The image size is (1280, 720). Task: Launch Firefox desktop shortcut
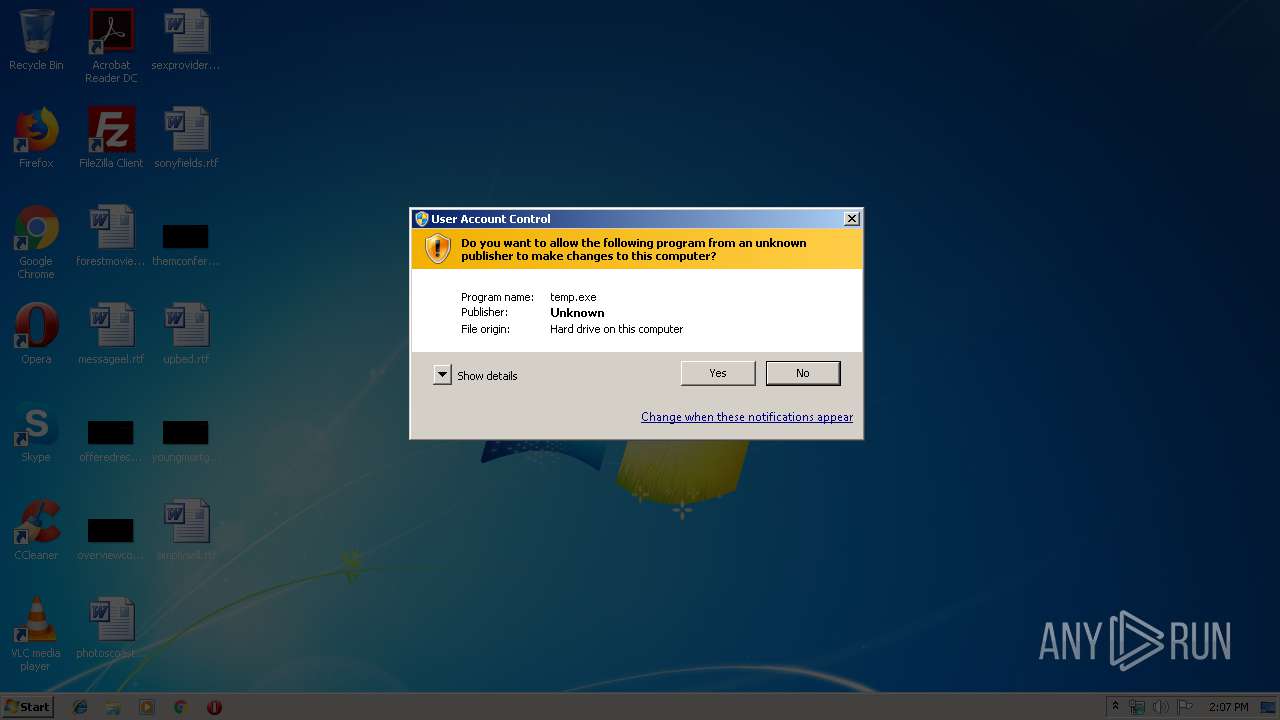point(36,138)
